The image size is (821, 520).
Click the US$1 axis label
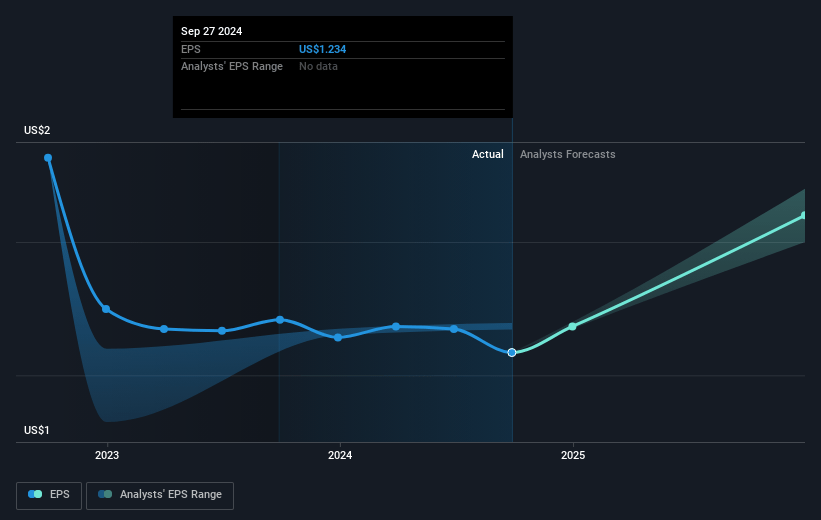[37, 430]
